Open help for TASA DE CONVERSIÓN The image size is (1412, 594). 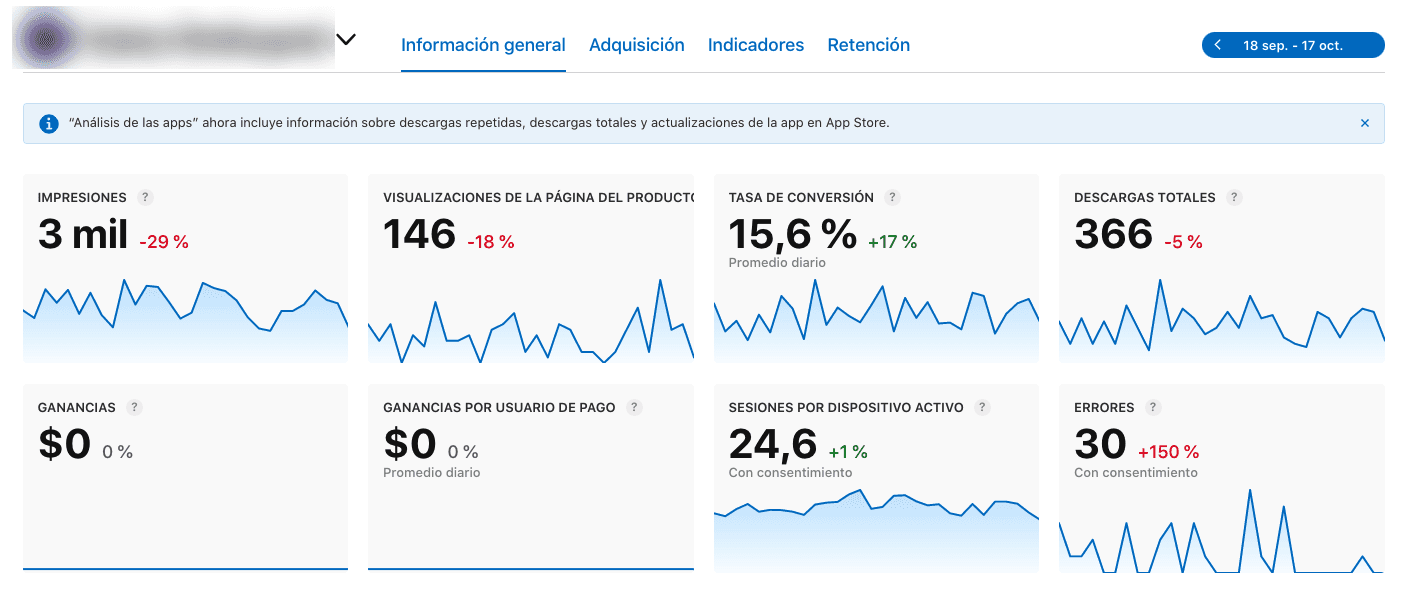pos(893,197)
